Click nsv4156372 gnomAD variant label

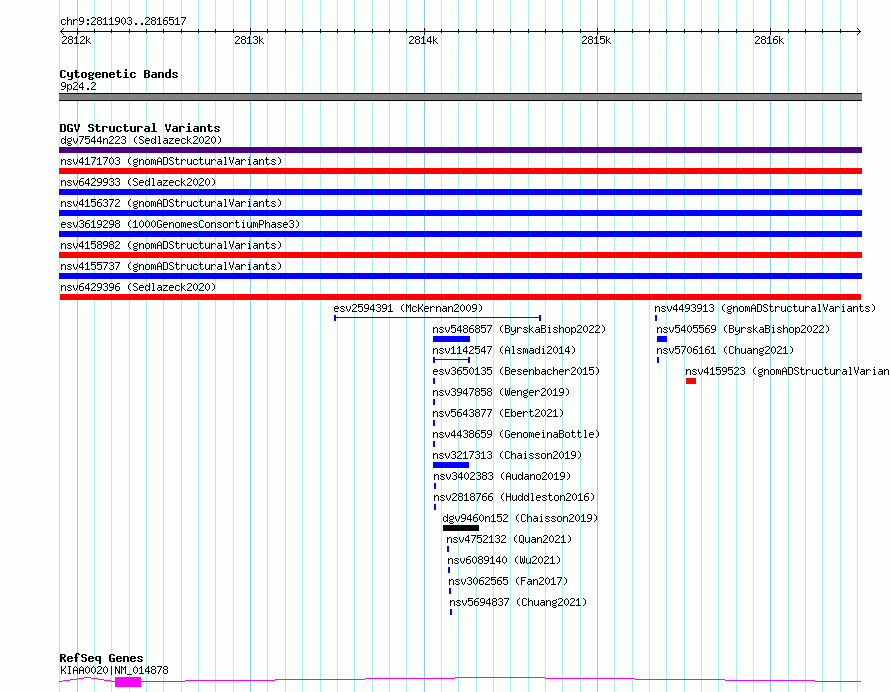click(x=171, y=203)
